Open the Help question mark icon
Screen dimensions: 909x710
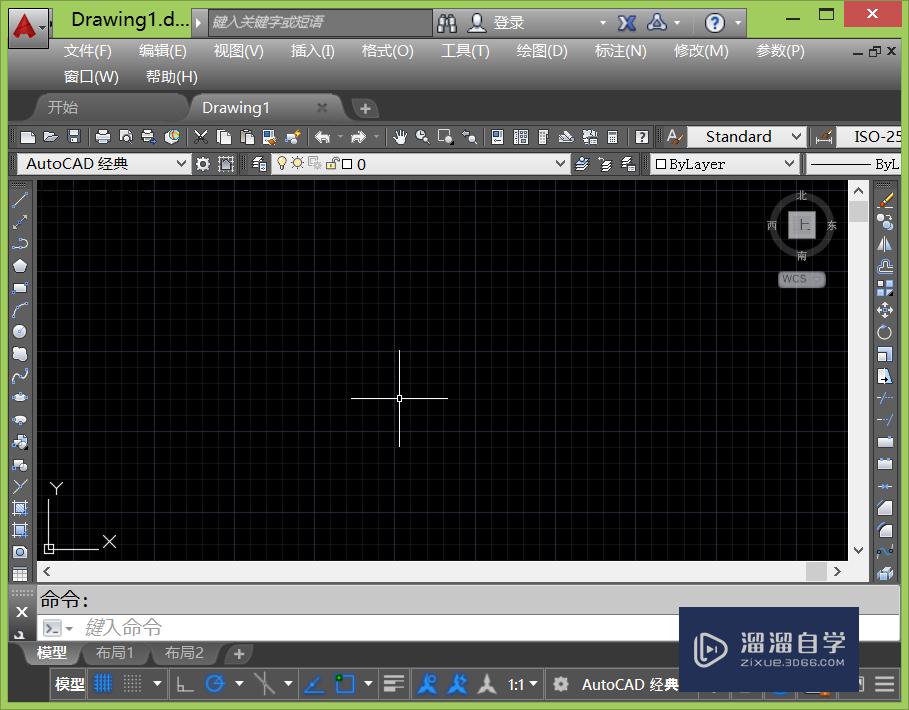click(714, 23)
